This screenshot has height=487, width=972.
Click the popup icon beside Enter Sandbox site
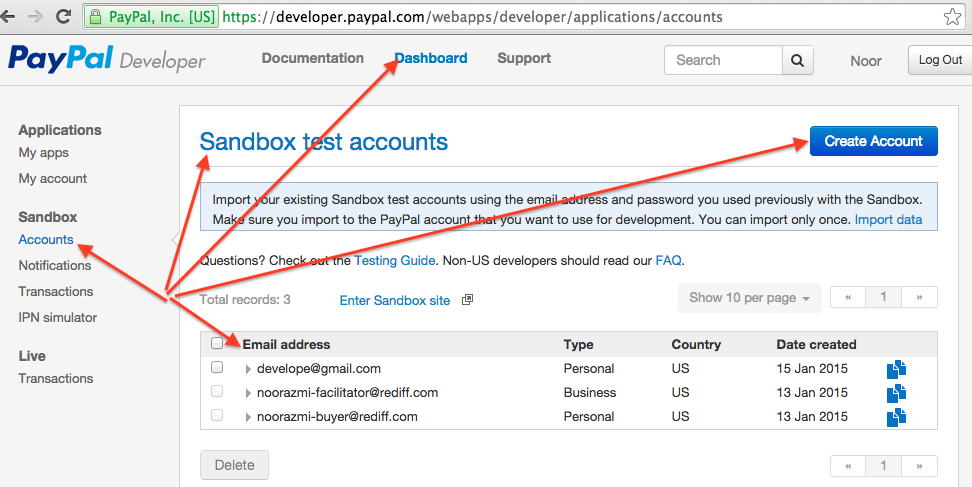(467, 300)
